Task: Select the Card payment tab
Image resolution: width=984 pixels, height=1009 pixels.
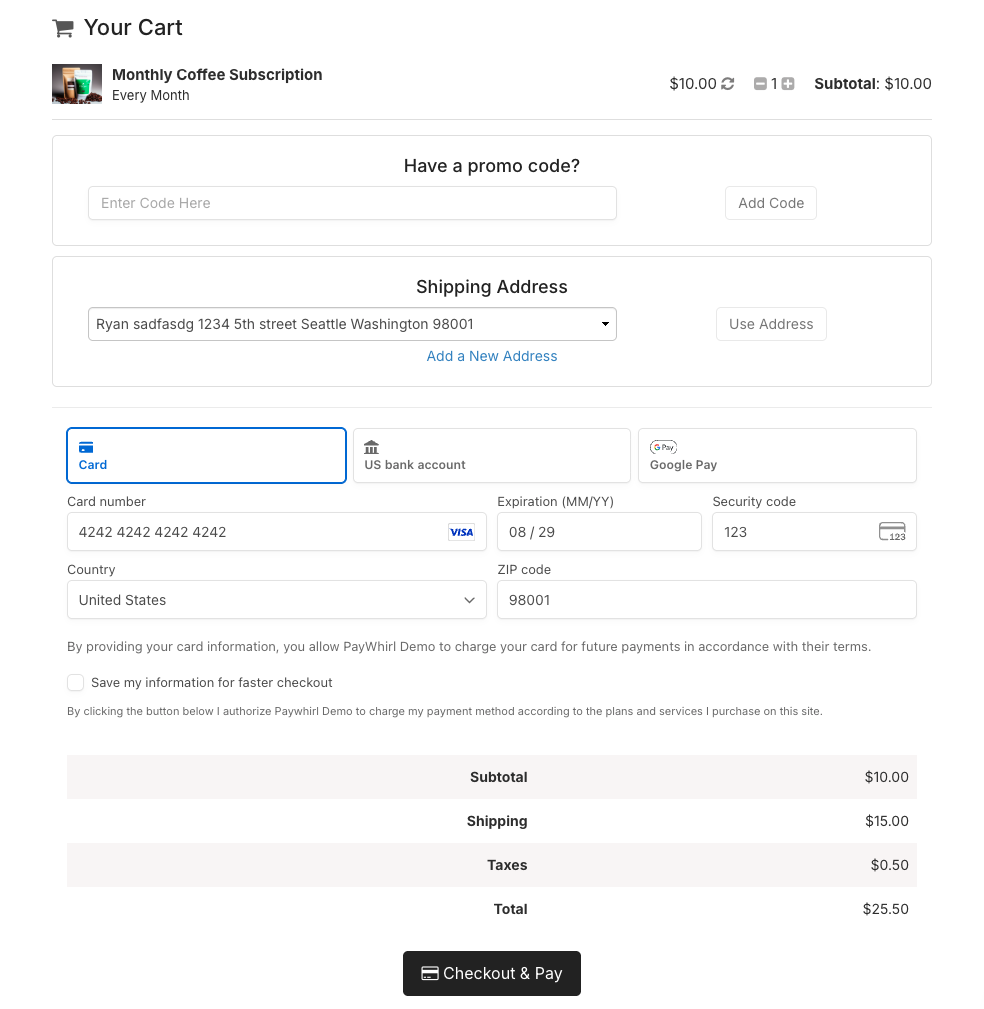Action: (x=206, y=456)
